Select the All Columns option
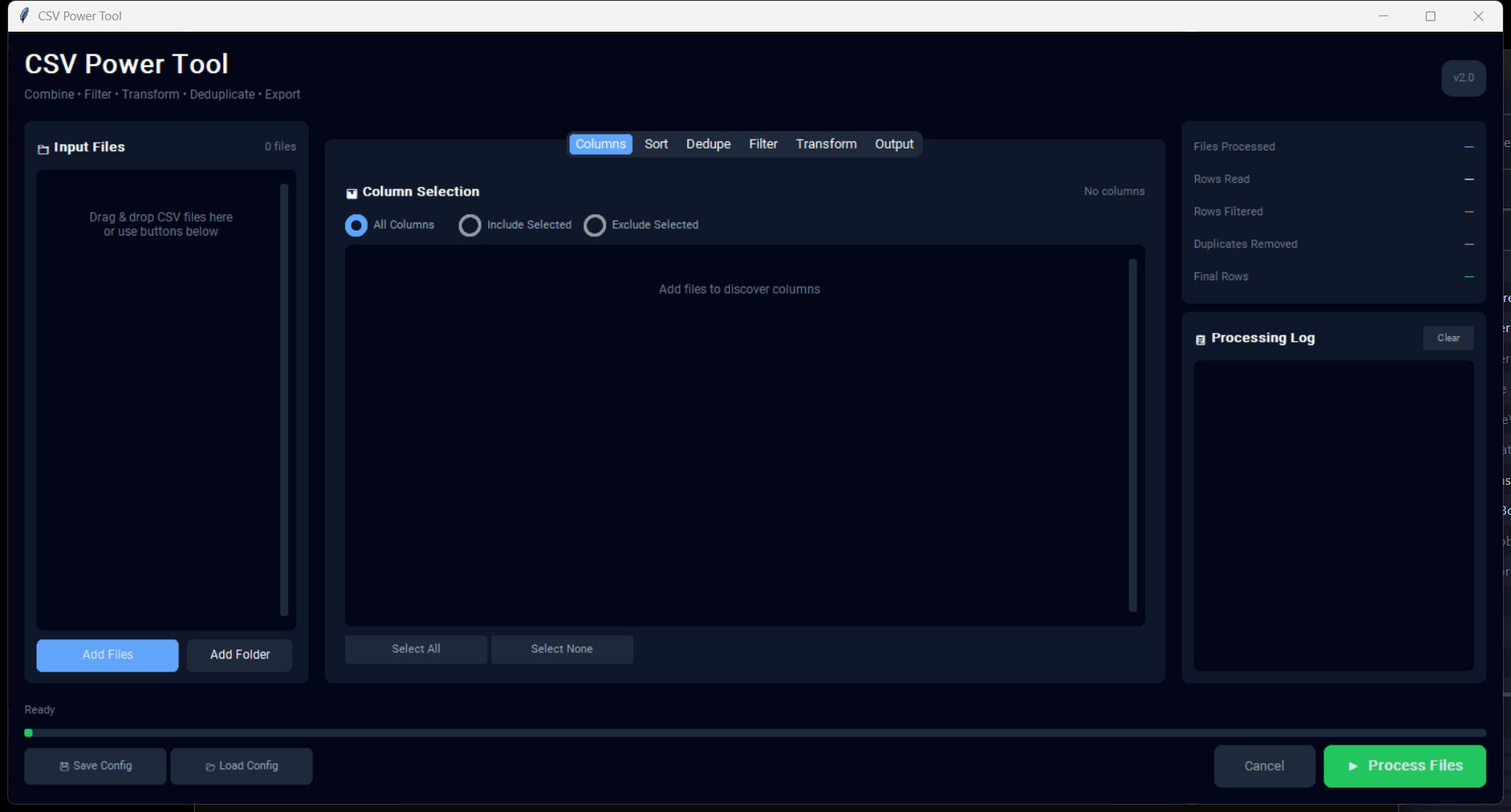The width and height of the screenshot is (1511, 812). [357, 225]
